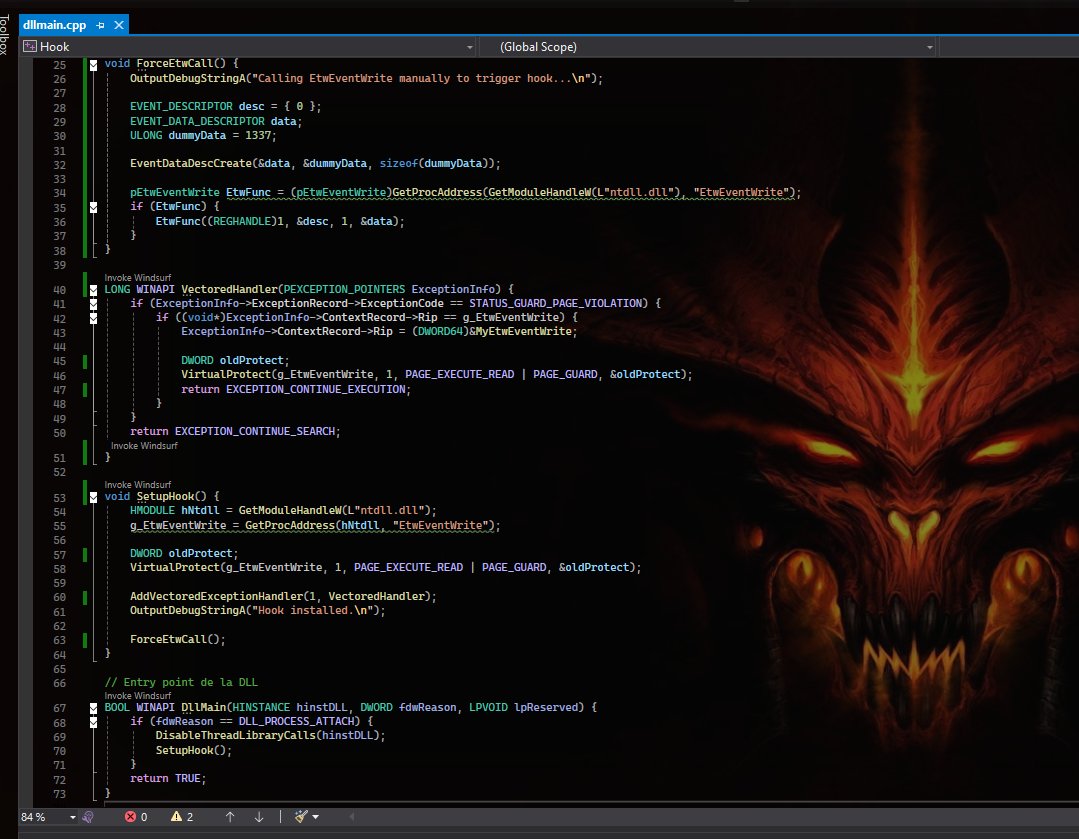This screenshot has height=839, width=1079.
Task: Click the text 'EXCEPTION_CONTINUE_EXECUTION'
Action: tap(316, 389)
